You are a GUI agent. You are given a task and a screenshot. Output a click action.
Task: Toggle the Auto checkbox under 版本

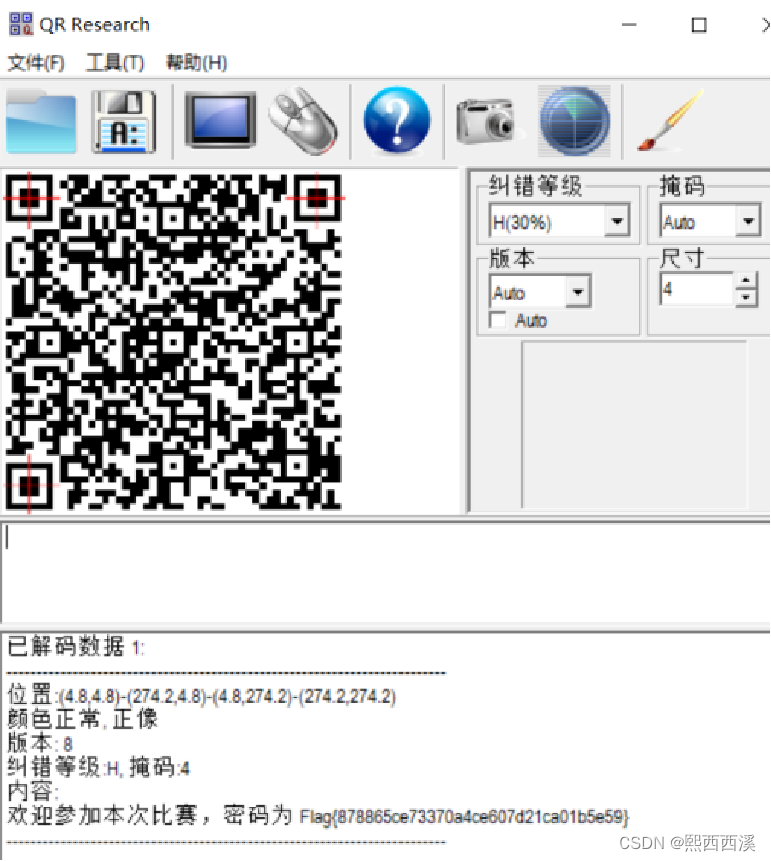tap(498, 320)
